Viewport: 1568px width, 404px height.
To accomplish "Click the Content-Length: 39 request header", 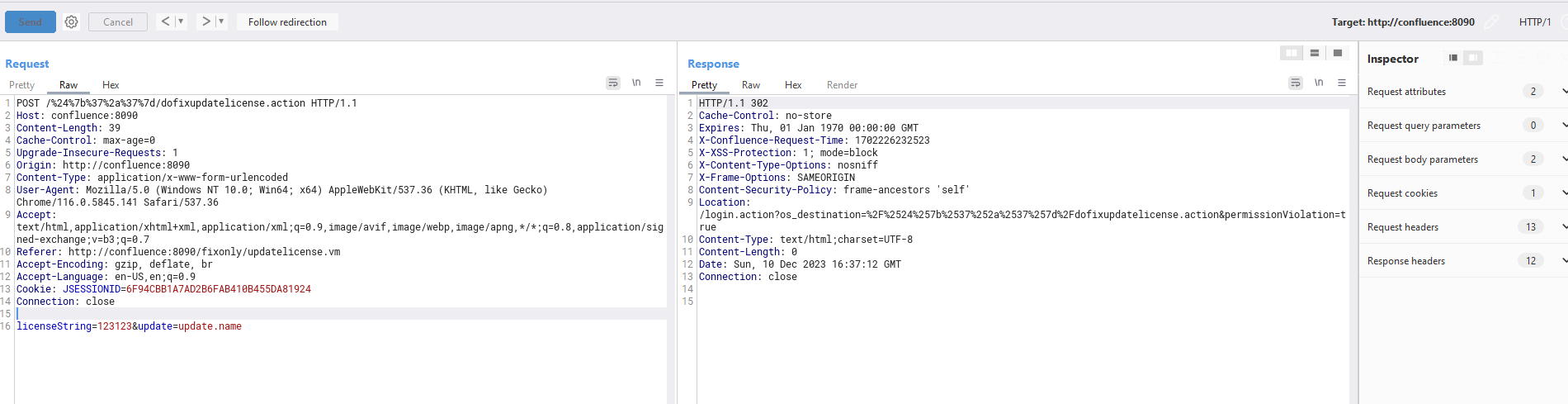I will tap(68, 128).
